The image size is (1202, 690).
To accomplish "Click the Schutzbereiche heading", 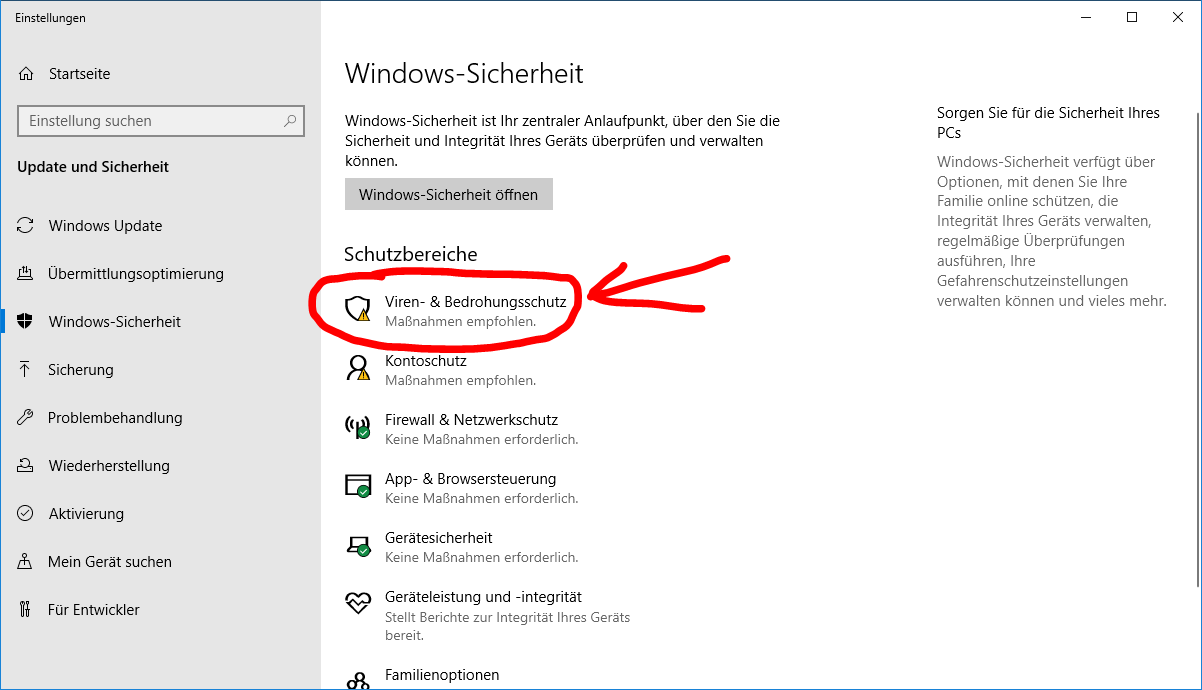I will point(411,254).
